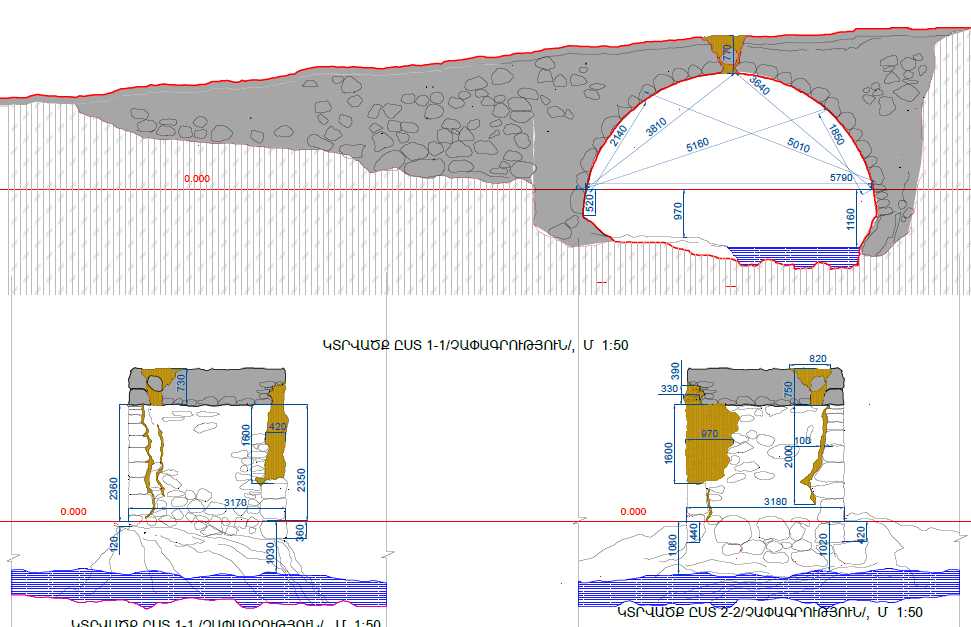This screenshot has width=971, height=627.
Task: Select the 2-2 section title at bottom right
Action: click(770, 612)
